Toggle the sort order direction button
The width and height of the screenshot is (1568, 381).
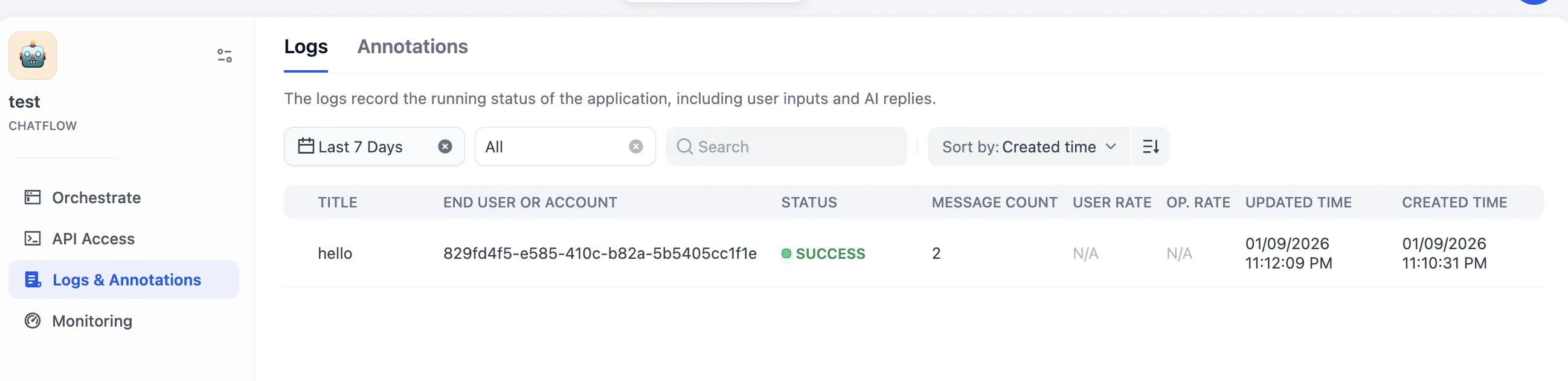1150,146
